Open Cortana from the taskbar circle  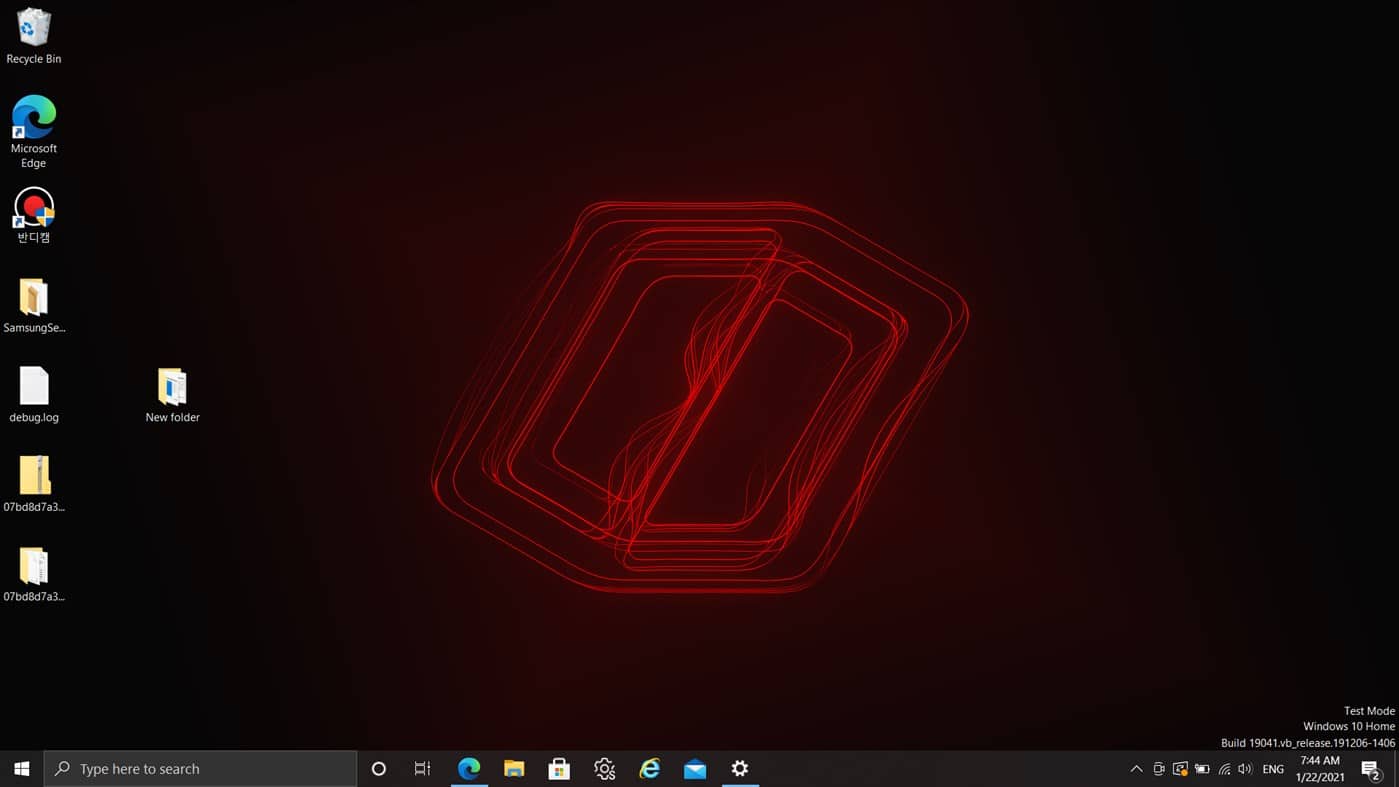click(379, 768)
